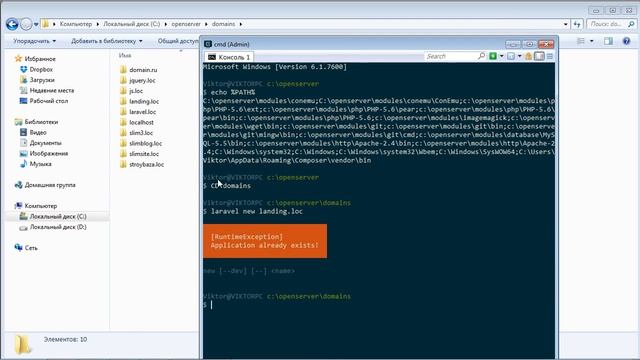Open the view options dropdown arrow
This screenshot has height=360, width=640.
(591, 41)
